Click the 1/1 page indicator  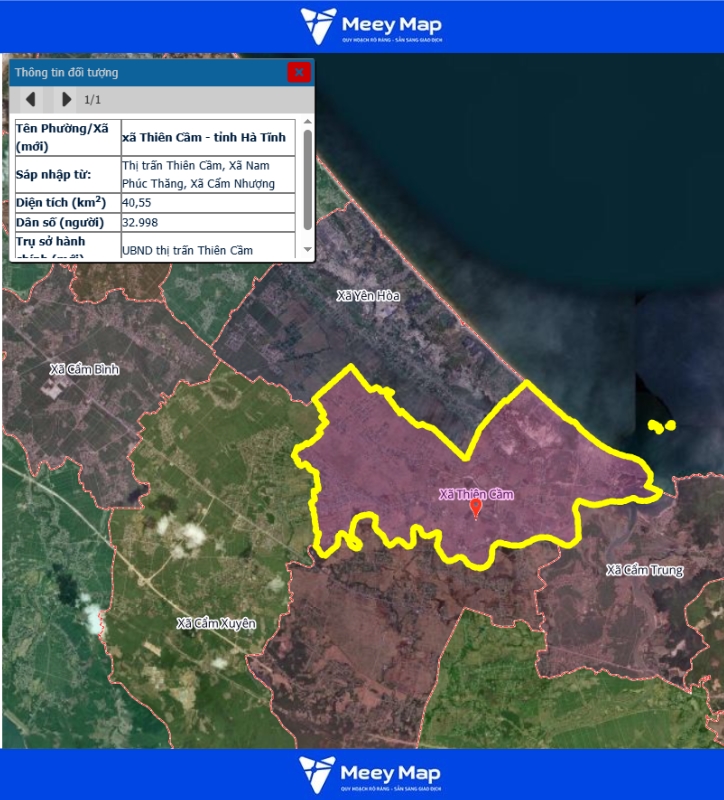click(93, 99)
